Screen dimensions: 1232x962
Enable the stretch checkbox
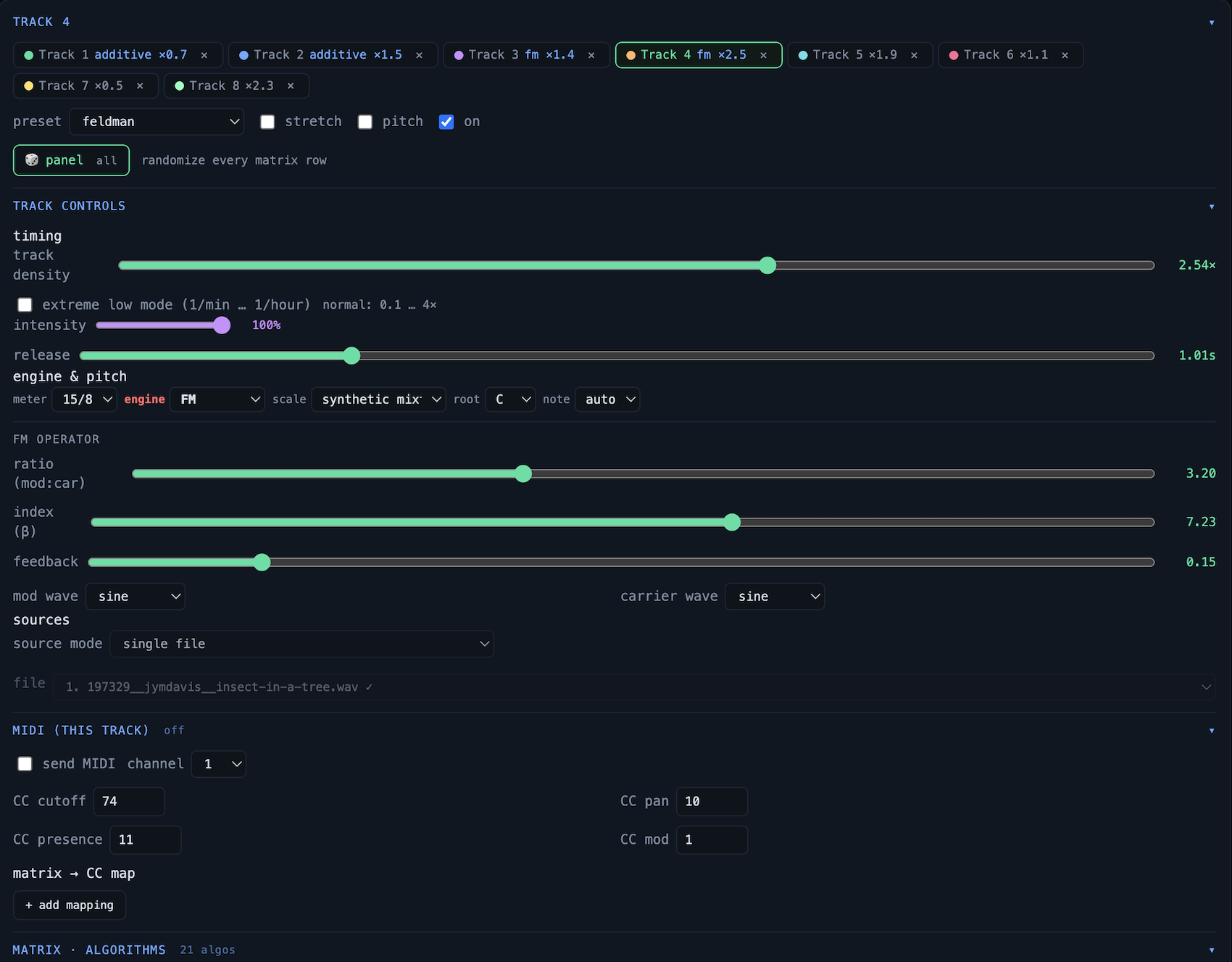tap(267, 122)
